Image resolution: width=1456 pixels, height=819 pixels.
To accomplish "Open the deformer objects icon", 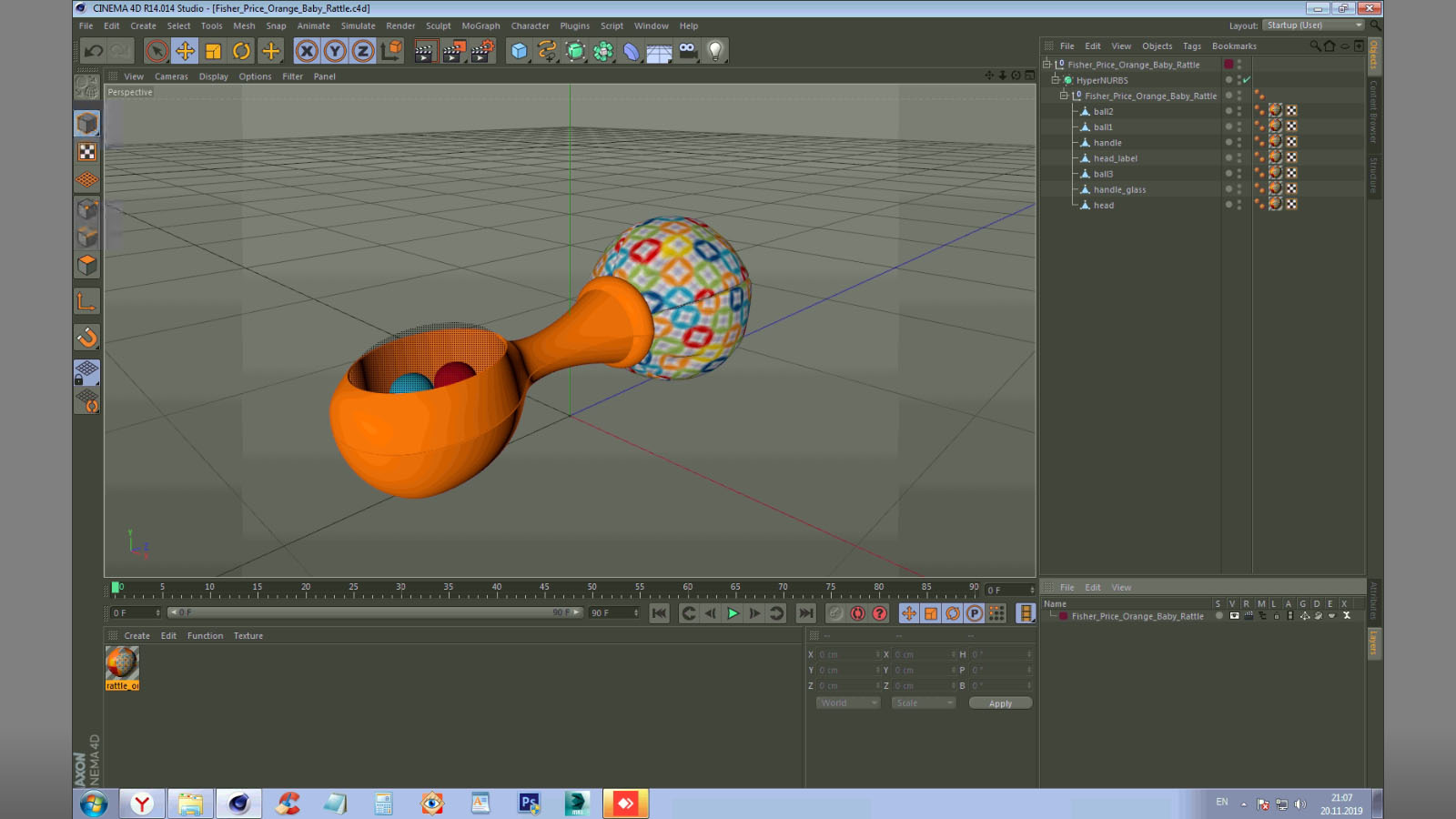I will tap(632, 51).
